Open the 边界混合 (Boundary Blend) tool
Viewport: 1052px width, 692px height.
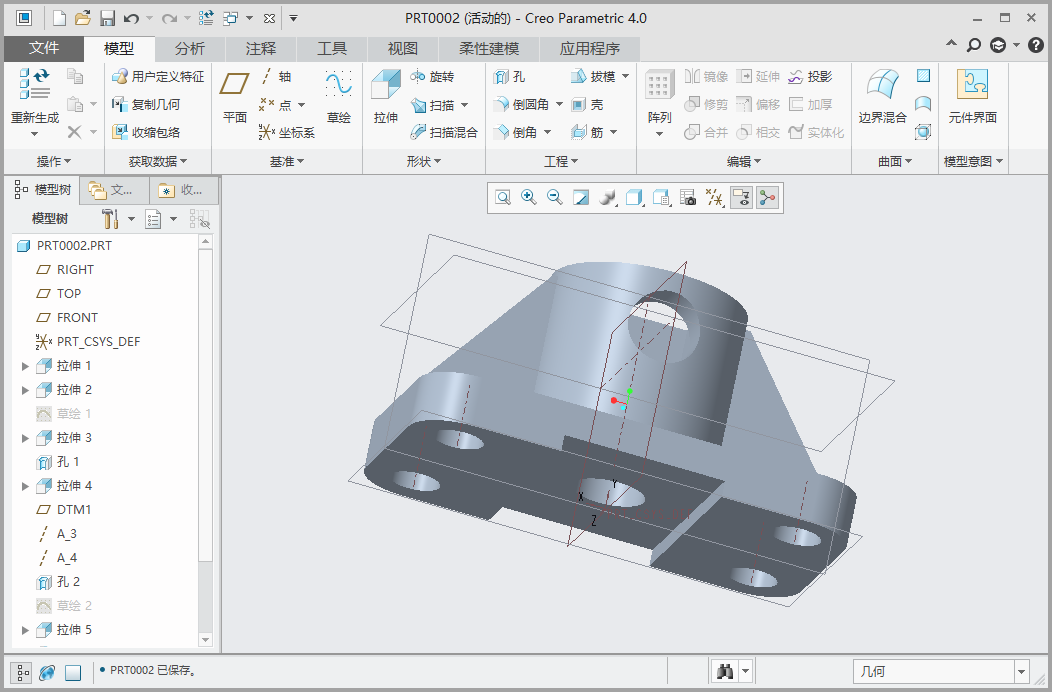pyautogui.click(x=882, y=96)
